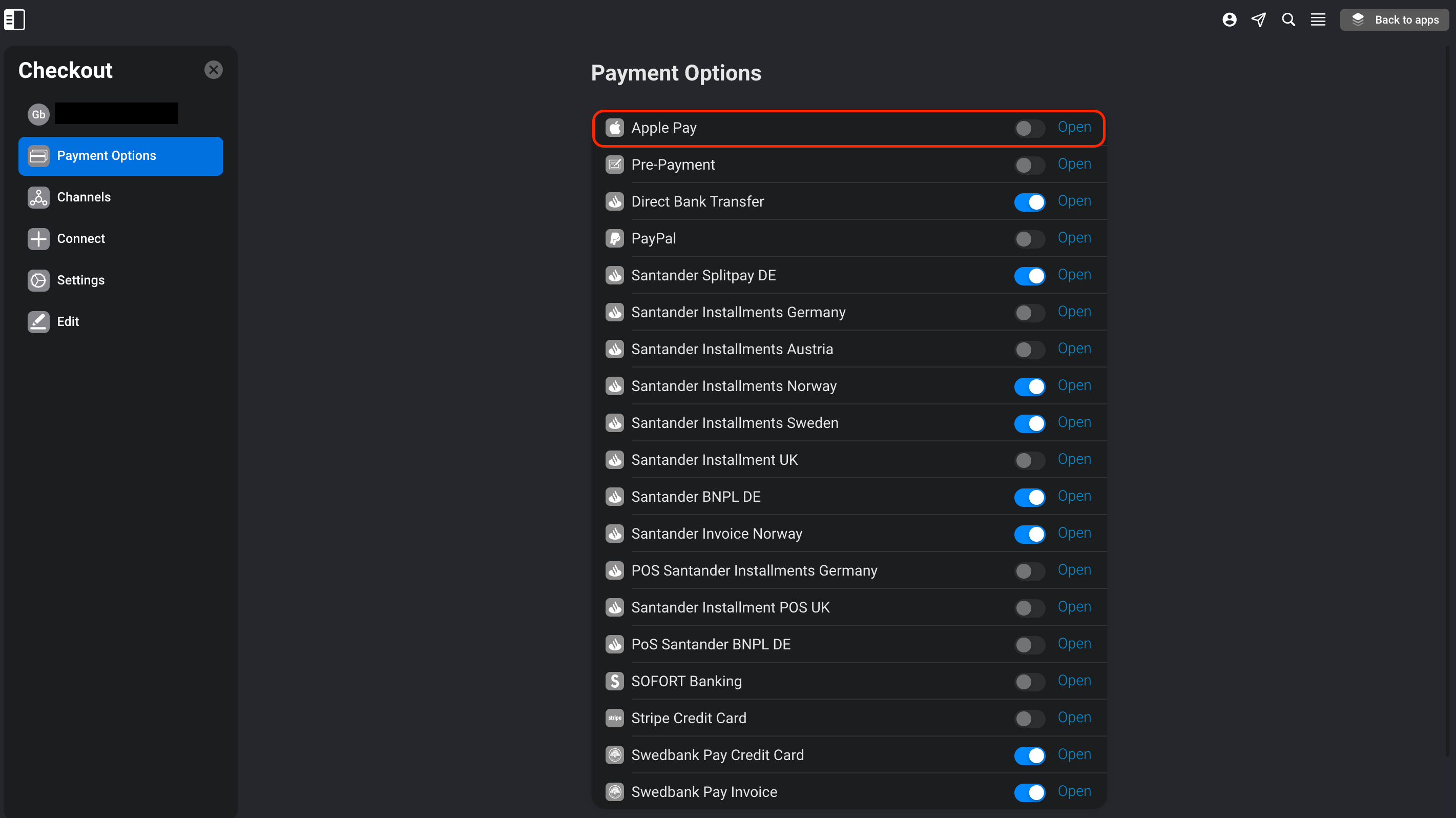Click the paper plane send icon
1456x818 pixels.
click(1258, 20)
